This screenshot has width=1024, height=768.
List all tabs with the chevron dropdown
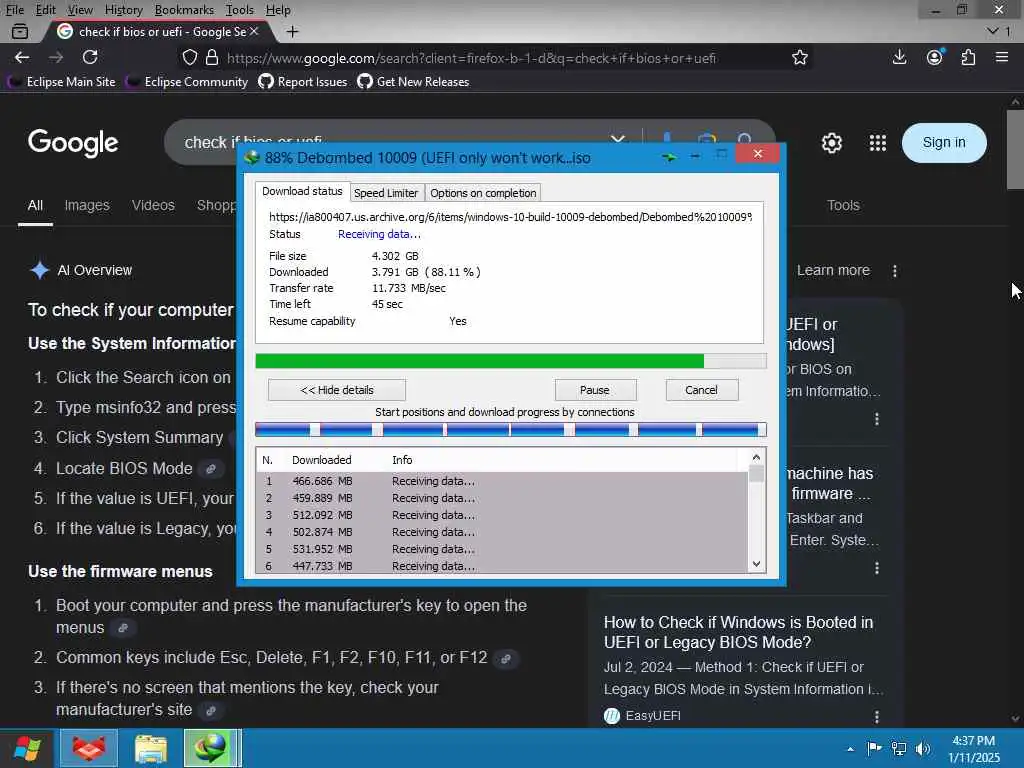pos(993,31)
